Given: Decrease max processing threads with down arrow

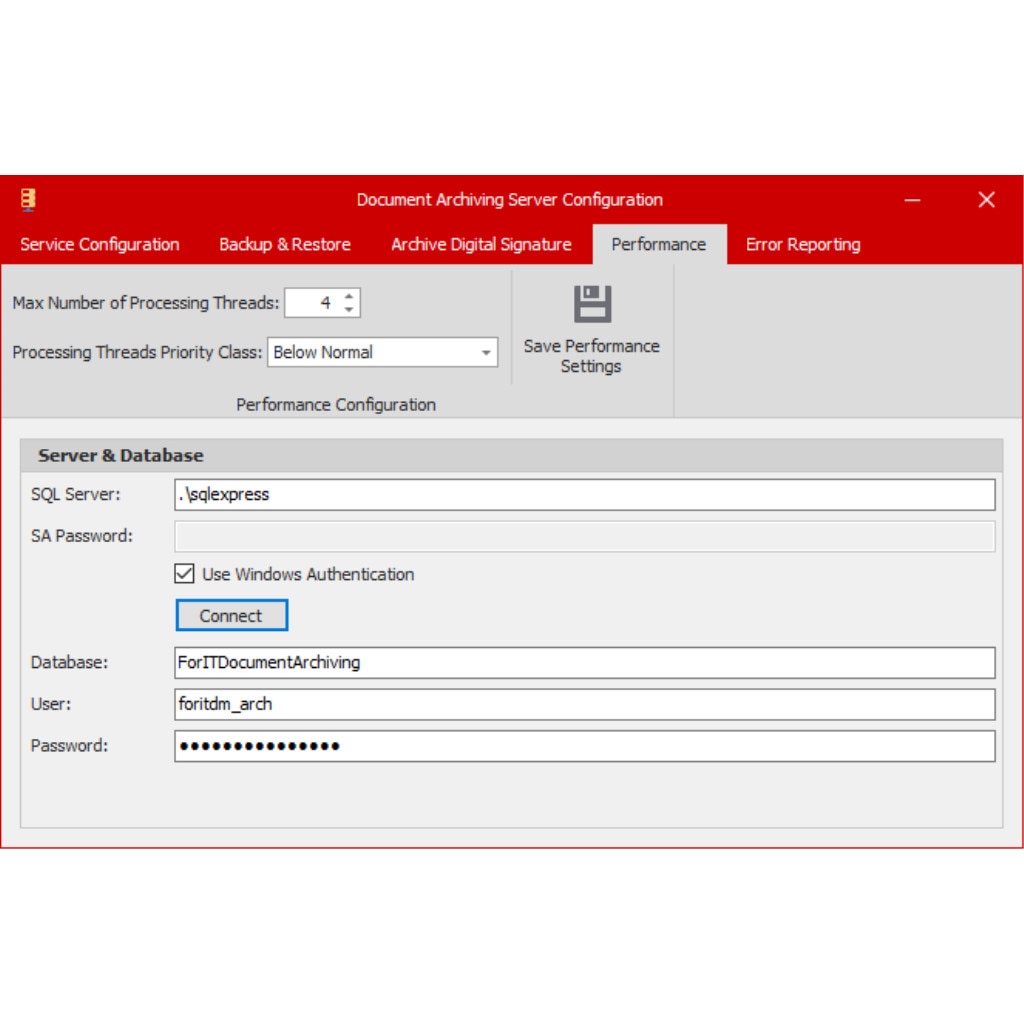Looking at the screenshot, I should [349, 310].
